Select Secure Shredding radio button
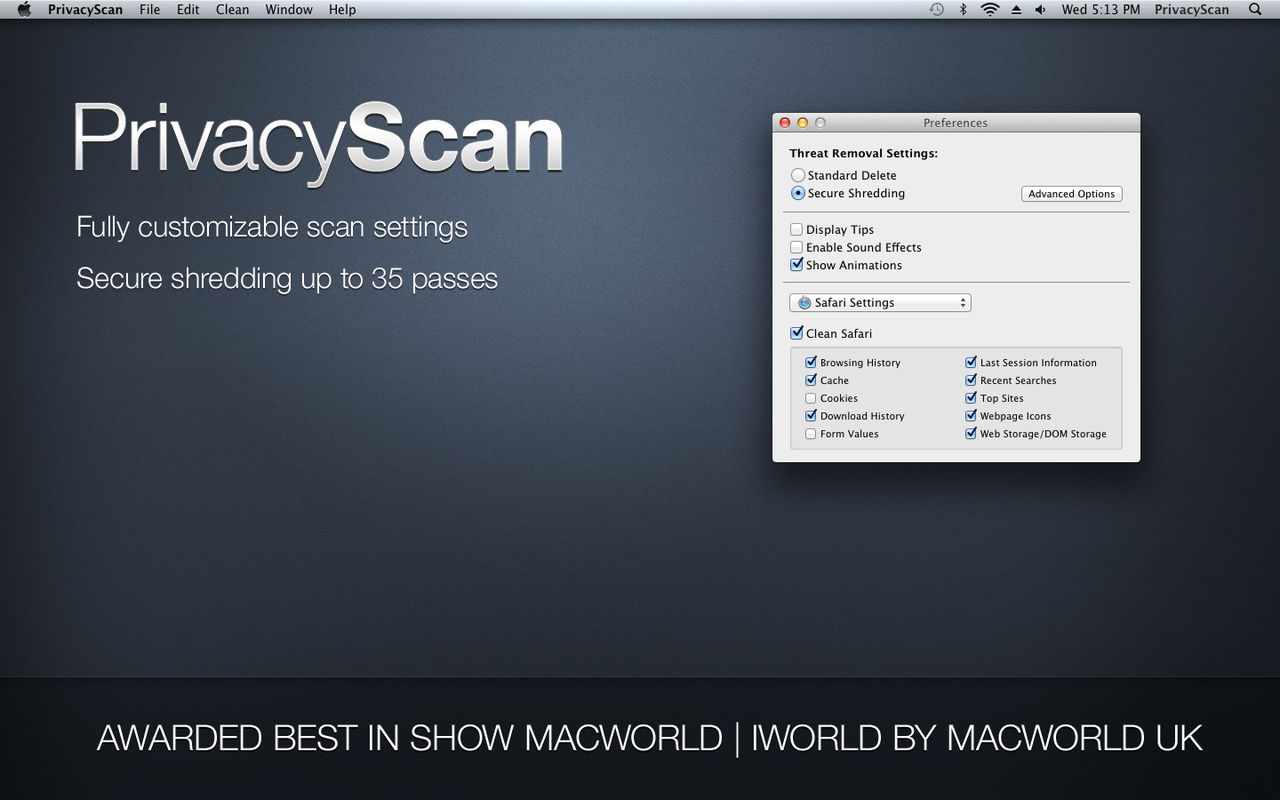 [798, 193]
